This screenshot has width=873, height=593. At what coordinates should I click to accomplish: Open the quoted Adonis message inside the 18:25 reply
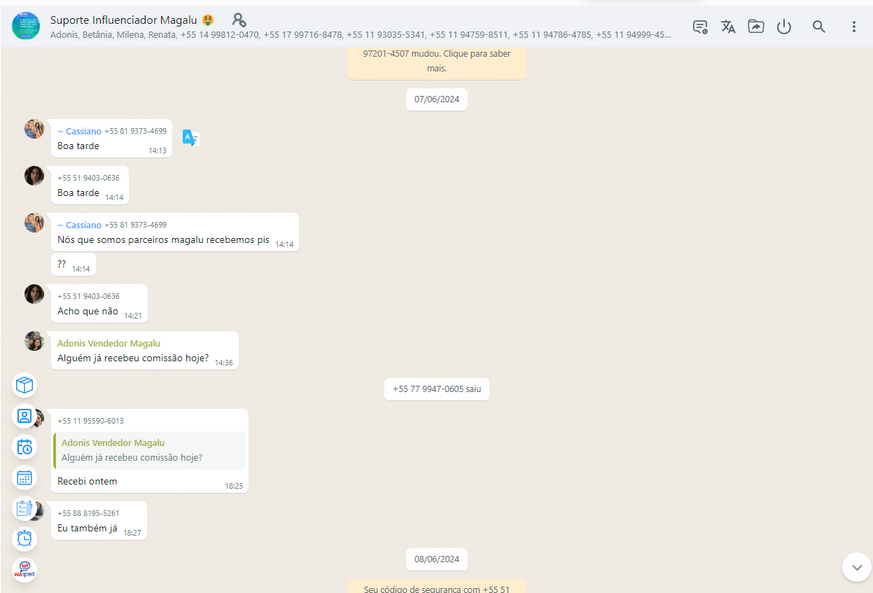pyautogui.click(x=150, y=450)
